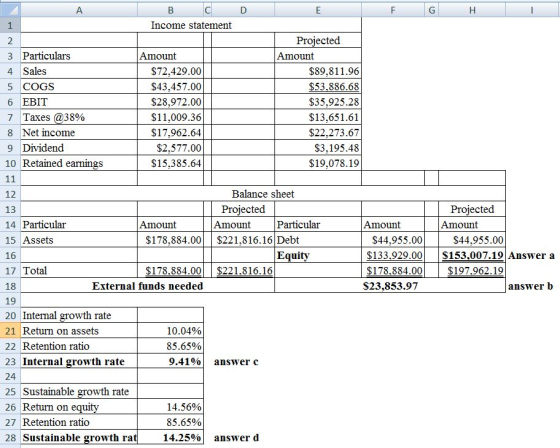Select the 'Net income' label cell
The height and width of the screenshot is (448, 560).
pyautogui.click(x=79, y=133)
